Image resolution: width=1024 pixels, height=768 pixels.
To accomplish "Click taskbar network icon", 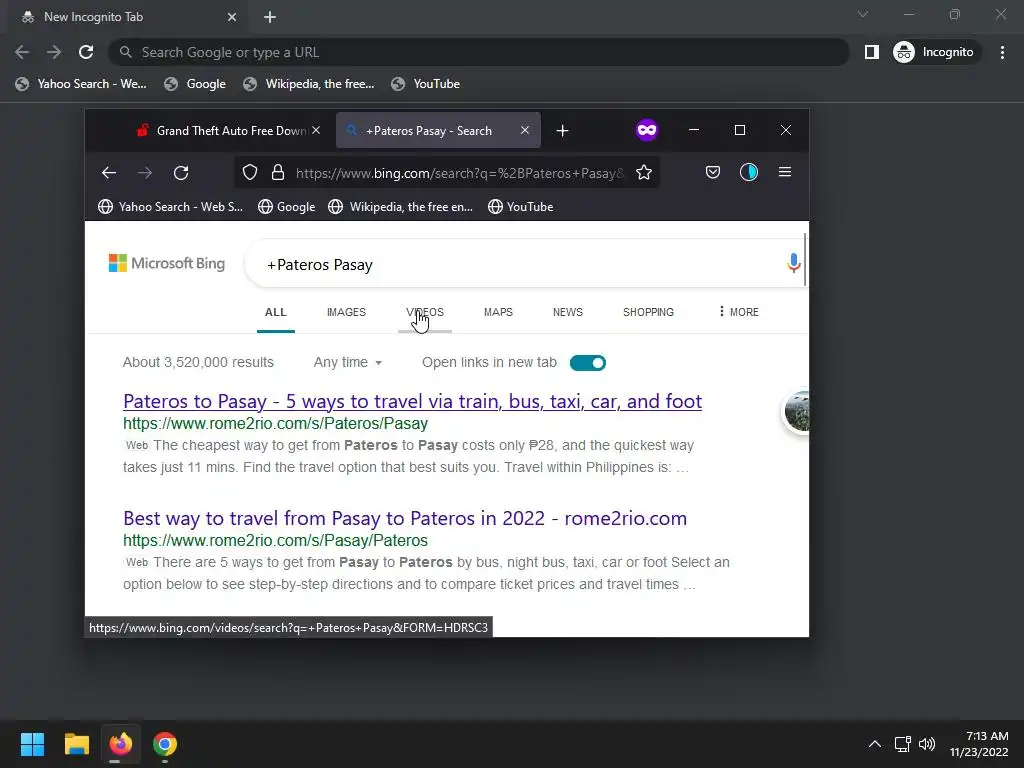I will click(903, 744).
